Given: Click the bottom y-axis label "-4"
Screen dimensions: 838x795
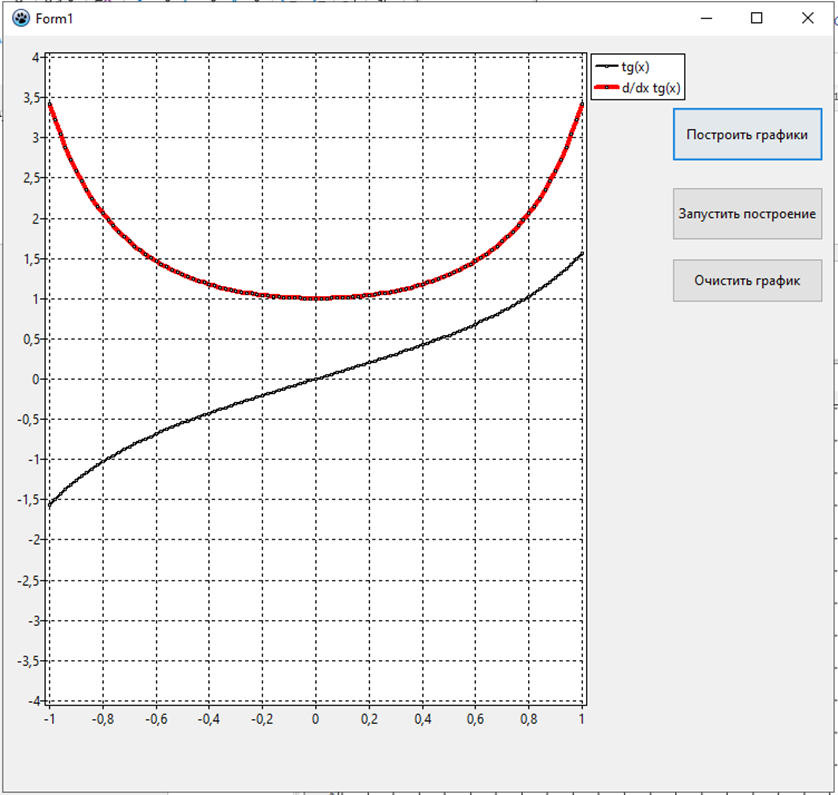Looking at the screenshot, I should click(33, 700).
